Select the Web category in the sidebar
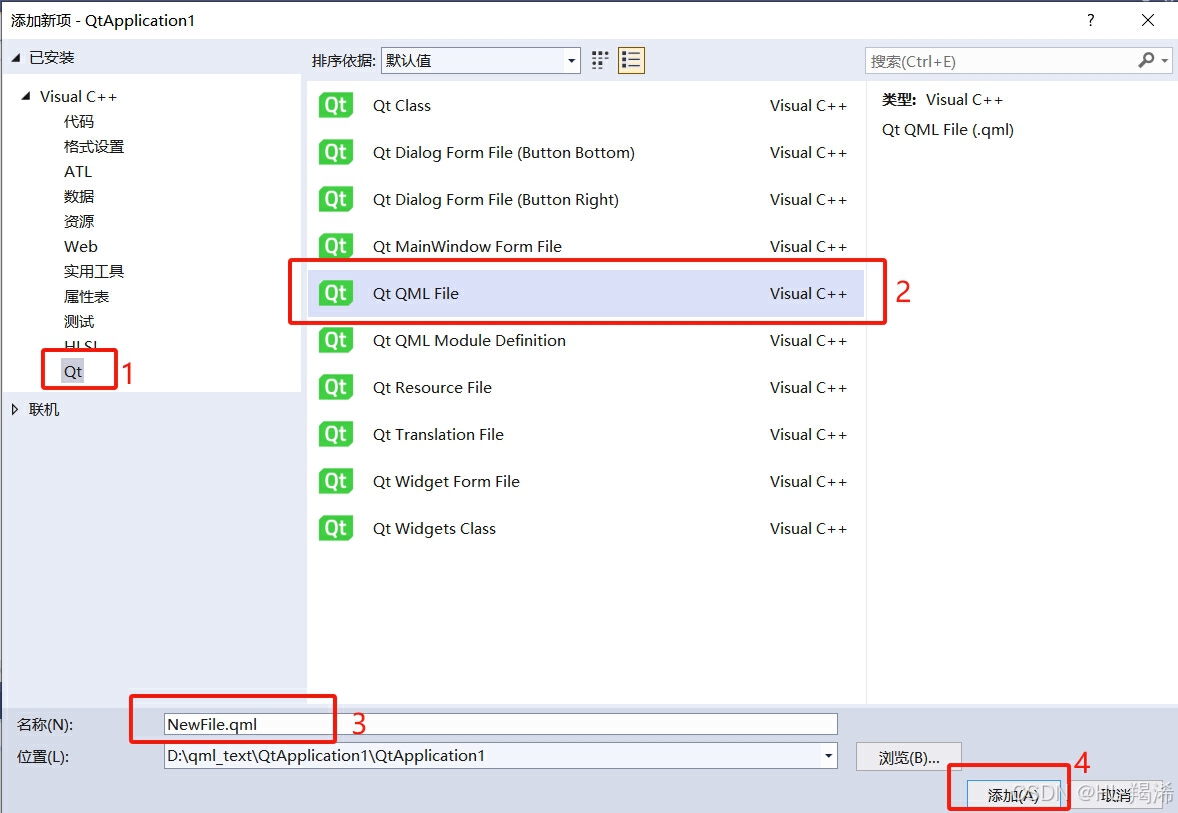Image resolution: width=1178 pixels, height=813 pixels. coord(80,246)
